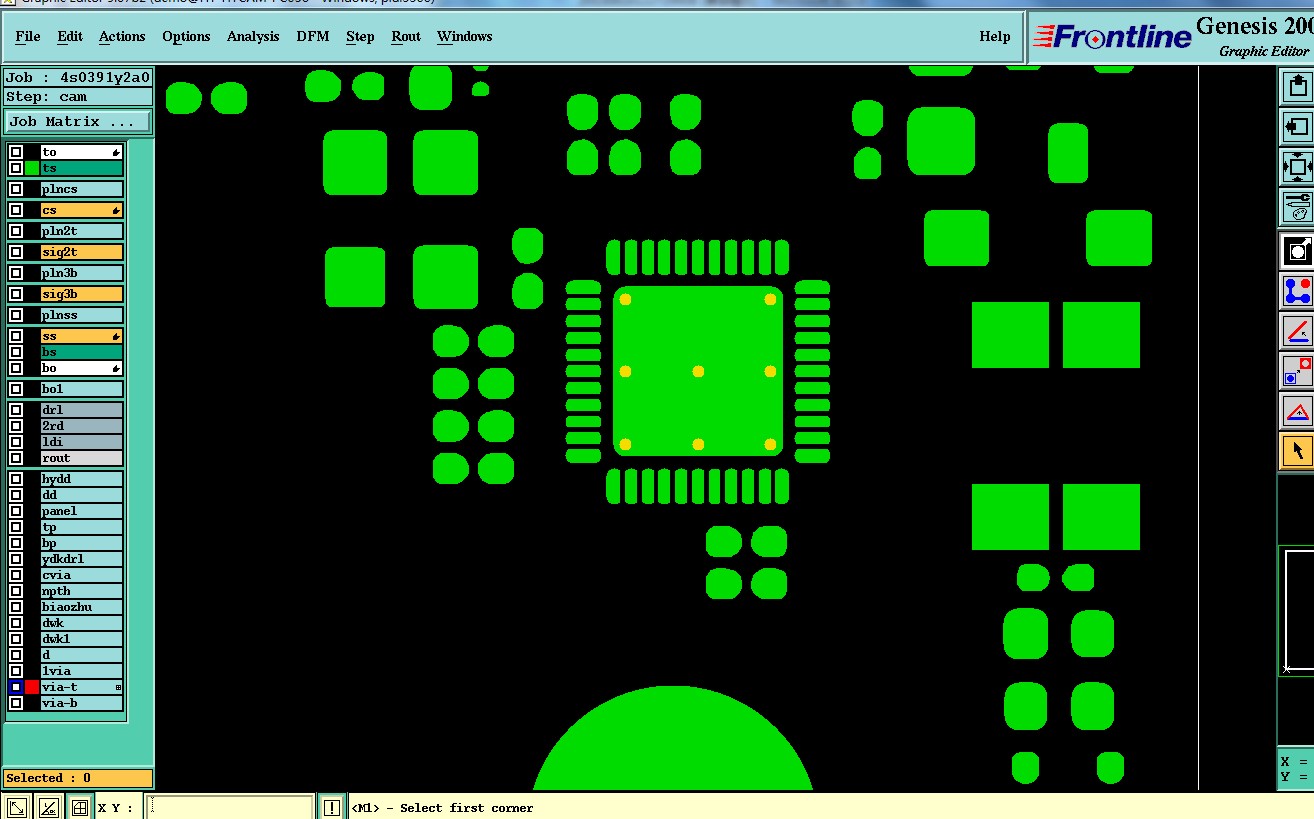Toggle display checkbox for layer rout
Image resolution: width=1314 pixels, height=819 pixels.
pyautogui.click(x=16, y=458)
